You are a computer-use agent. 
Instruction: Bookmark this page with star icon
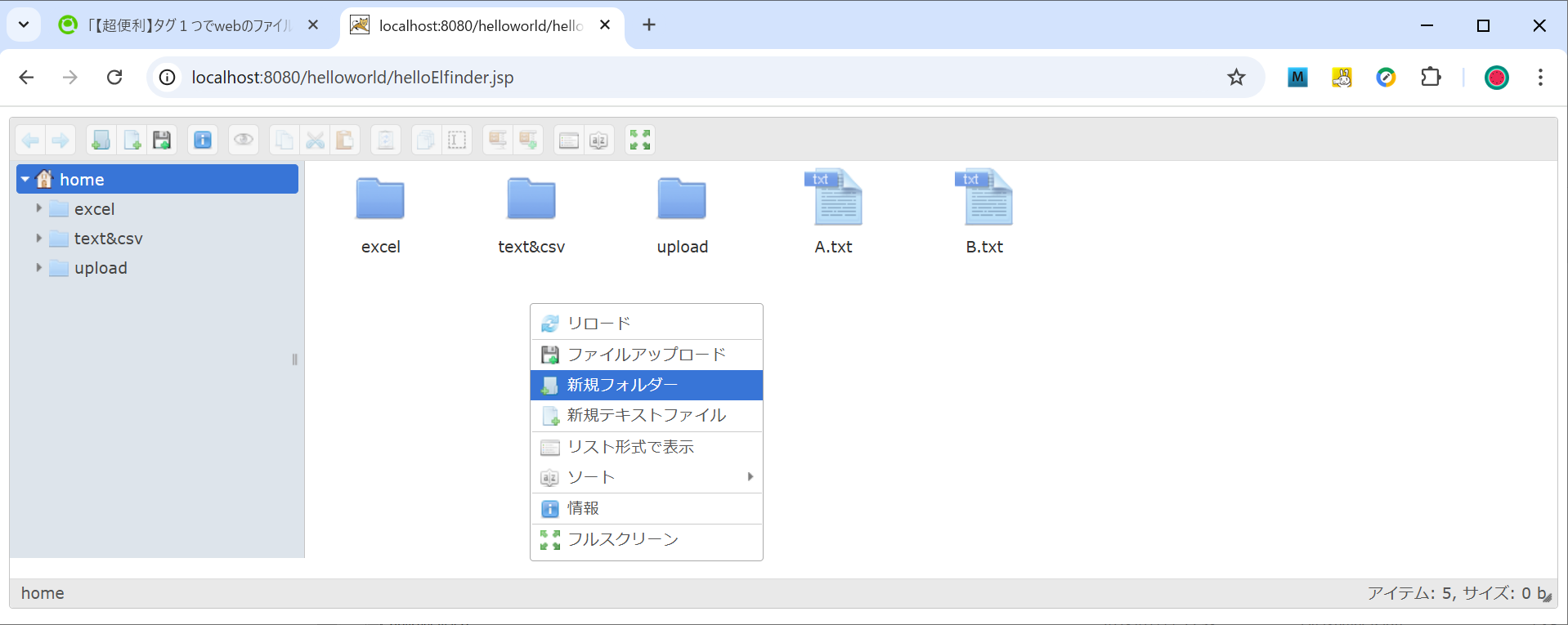point(1236,77)
